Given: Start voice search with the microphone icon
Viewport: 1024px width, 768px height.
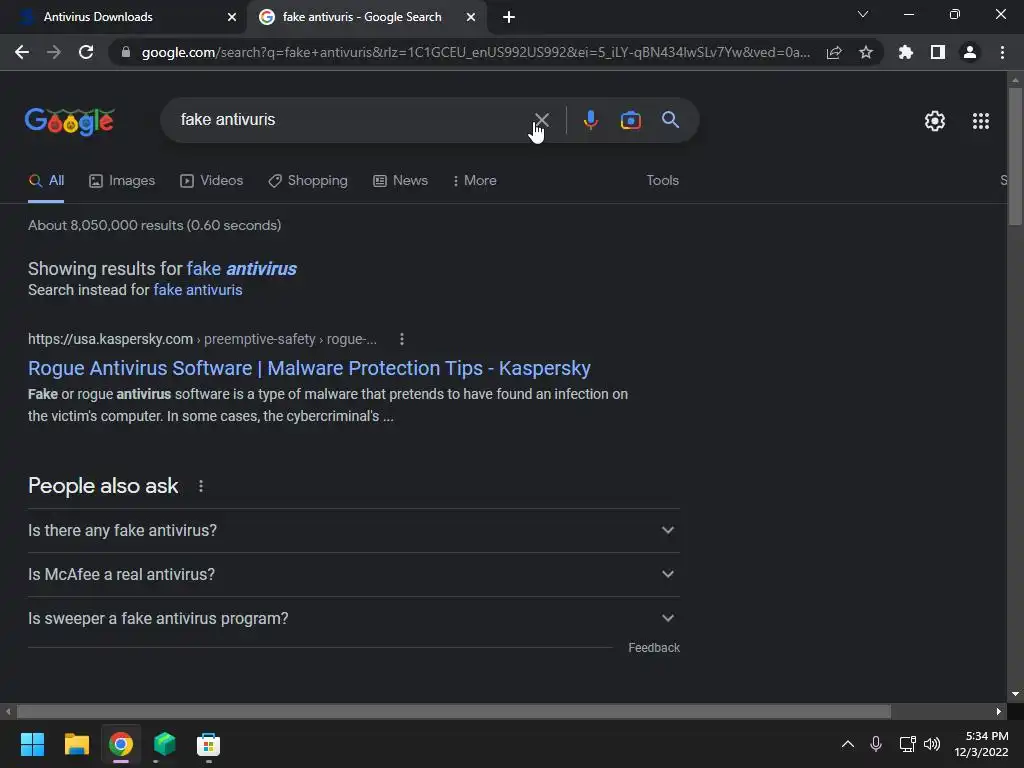Looking at the screenshot, I should pos(590,120).
